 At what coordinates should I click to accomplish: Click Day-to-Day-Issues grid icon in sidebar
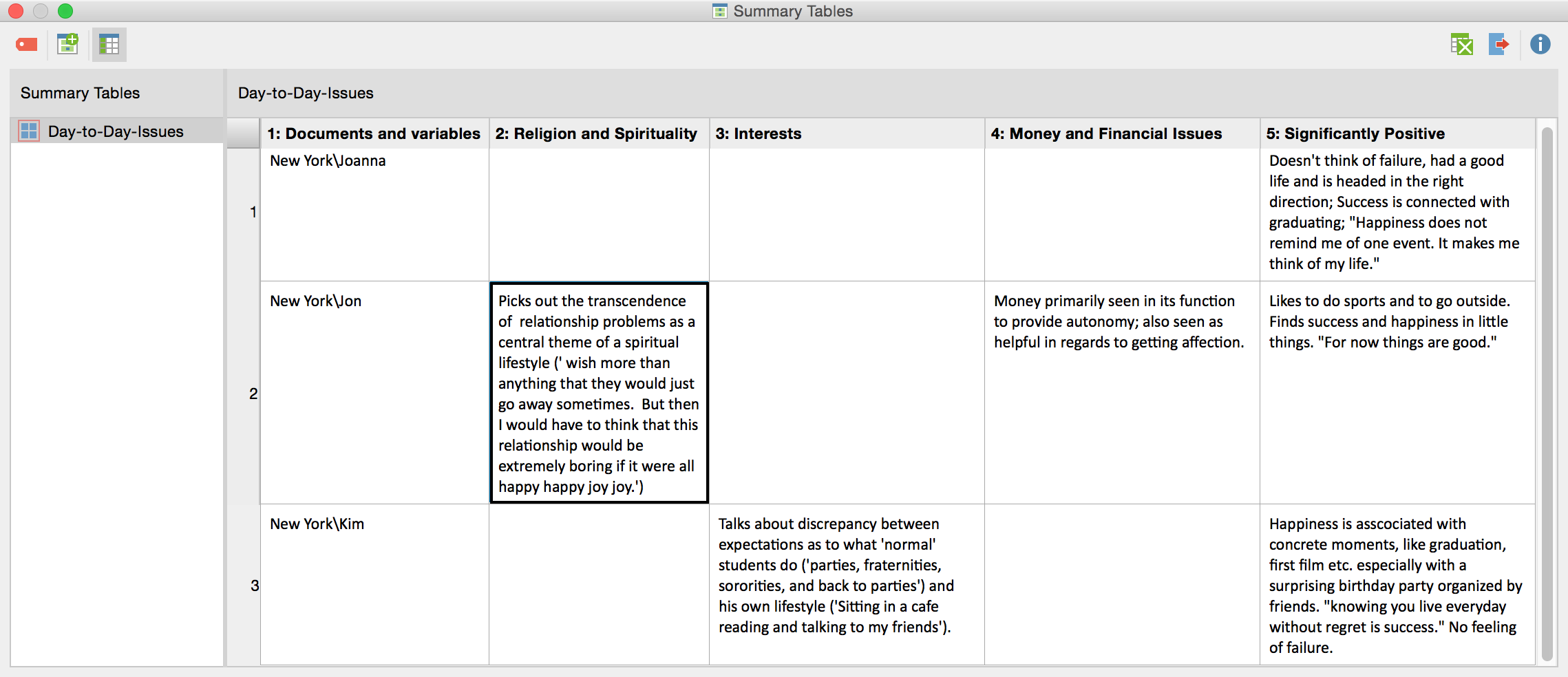click(29, 131)
